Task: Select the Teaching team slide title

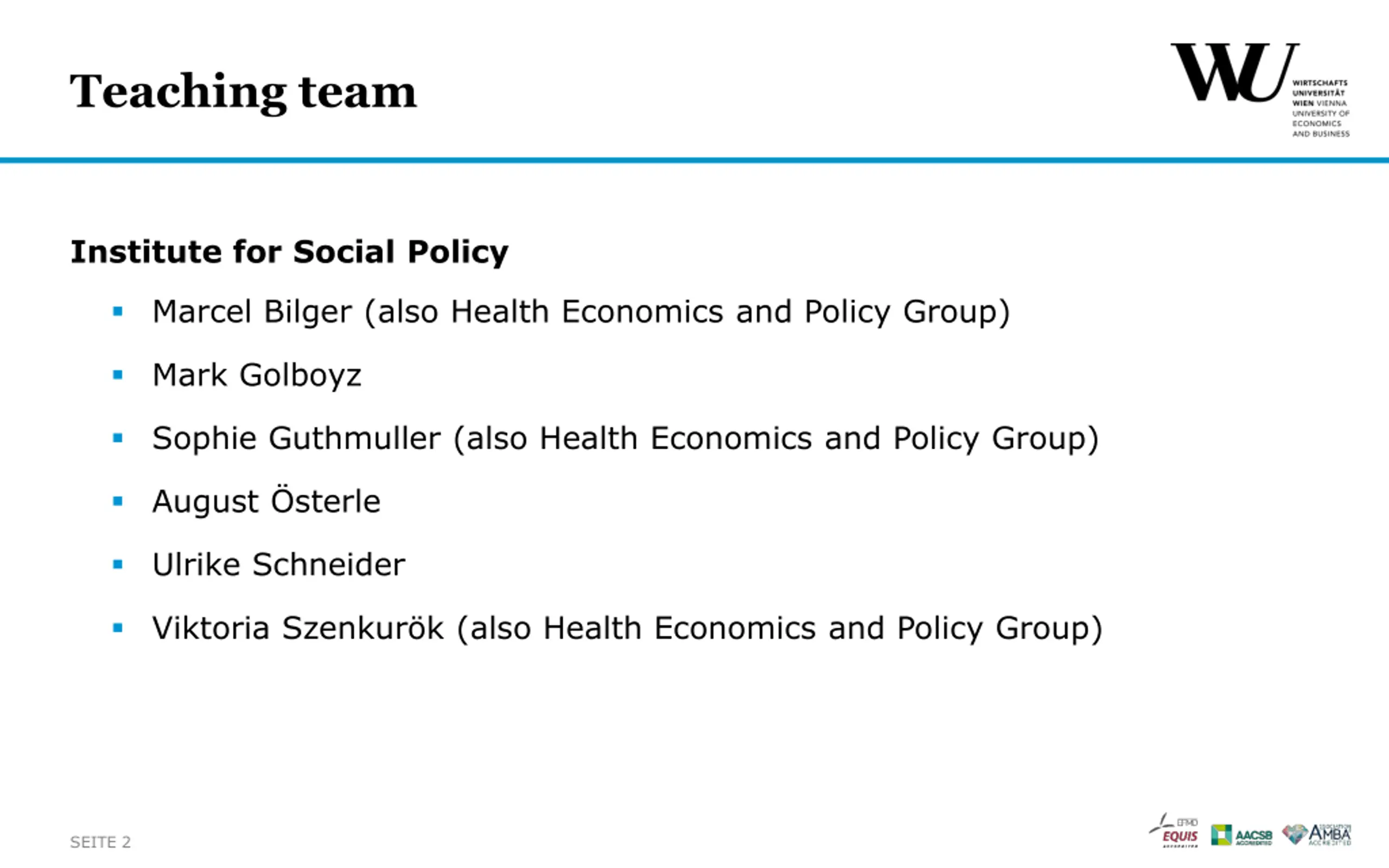Action: pyautogui.click(x=243, y=92)
